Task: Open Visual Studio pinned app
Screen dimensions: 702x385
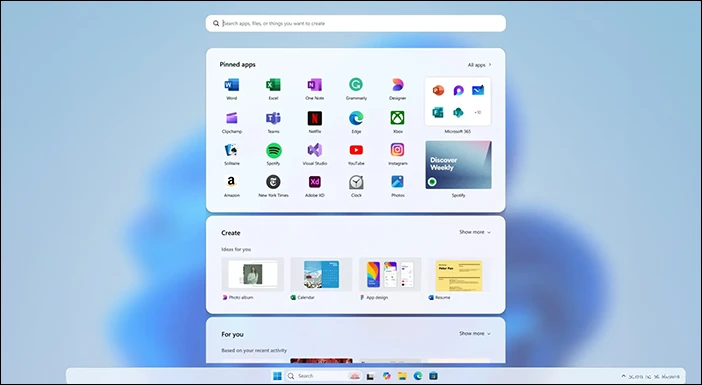Action: 315,150
